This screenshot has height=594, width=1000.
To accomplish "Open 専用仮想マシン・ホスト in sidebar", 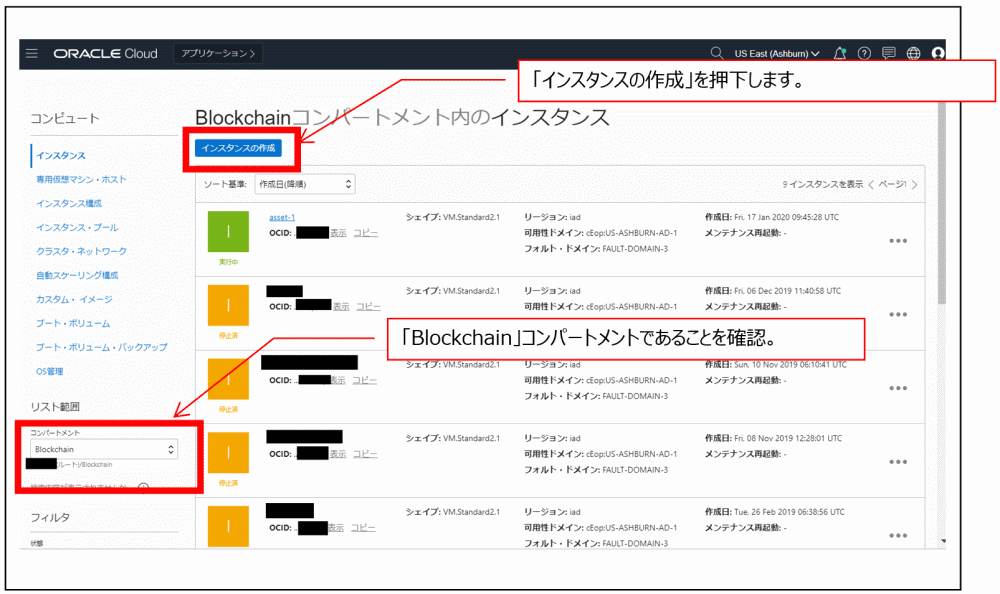I will 81,180.
